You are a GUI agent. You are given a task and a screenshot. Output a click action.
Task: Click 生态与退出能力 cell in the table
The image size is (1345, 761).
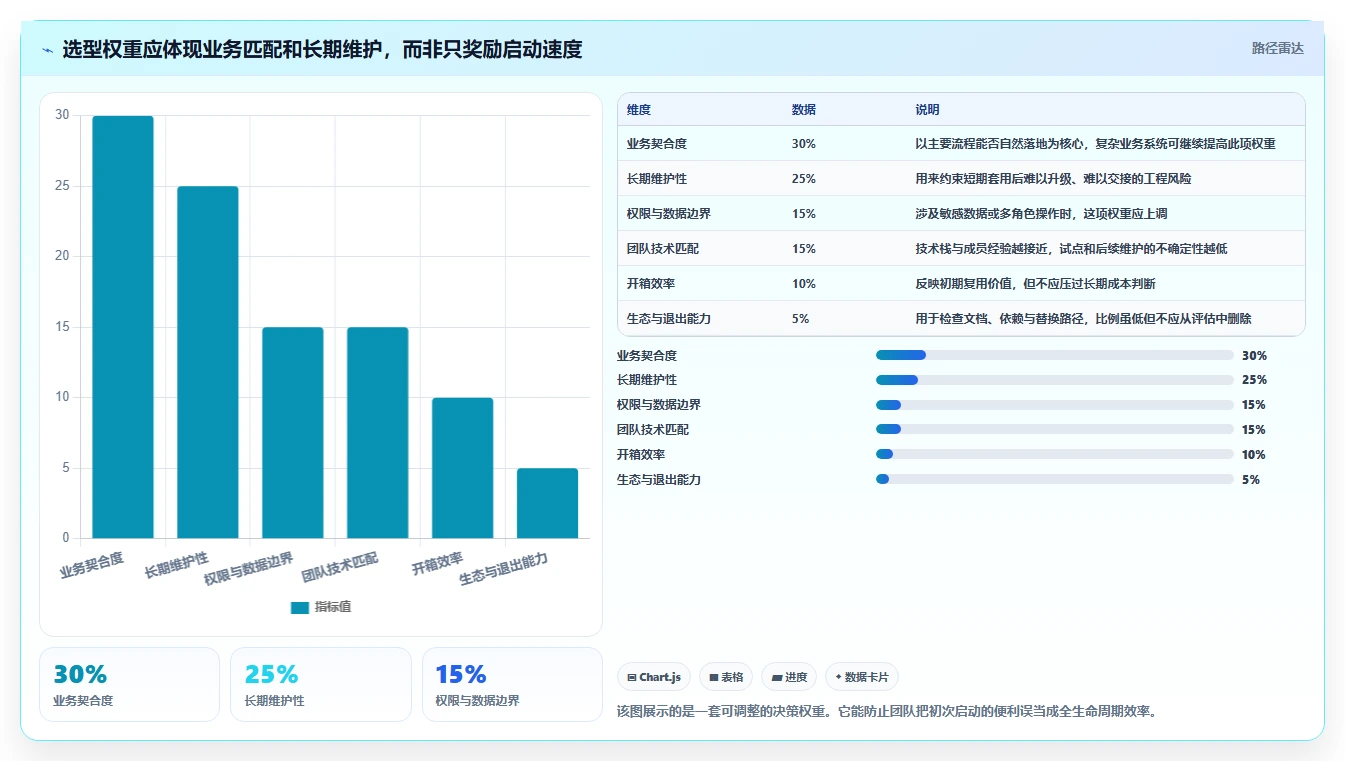click(x=669, y=319)
